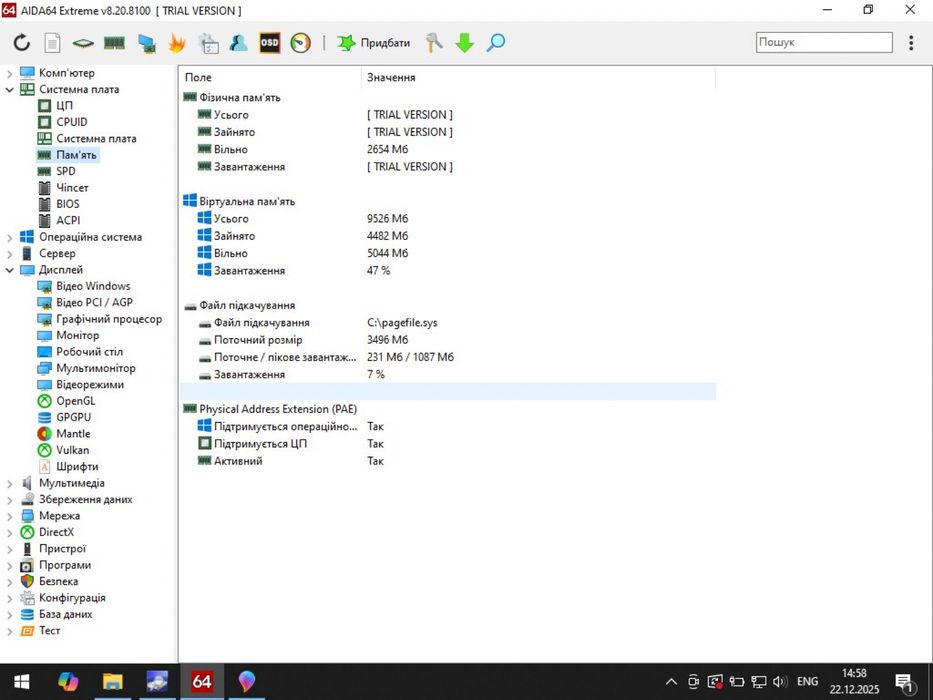
Task: Select the 9526 МБ value row
Action: coord(447,218)
